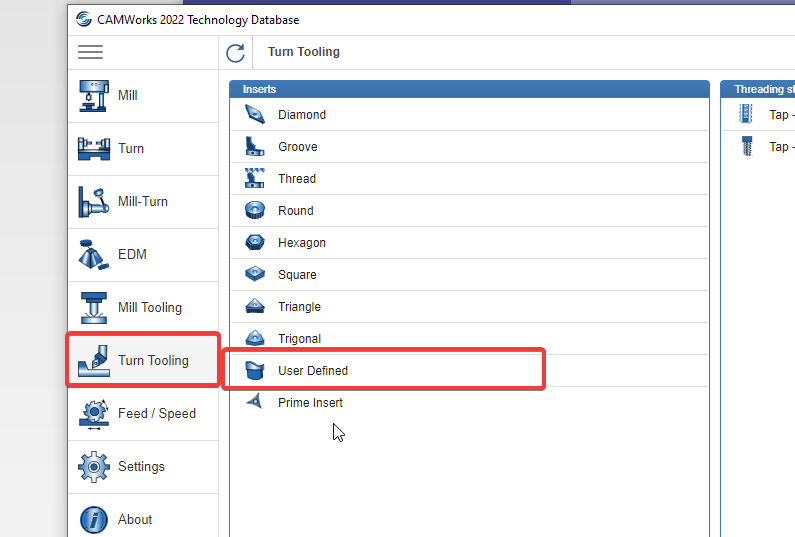Open the Mill section icon
Viewport: 795px width, 537px height.
[94, 96]
